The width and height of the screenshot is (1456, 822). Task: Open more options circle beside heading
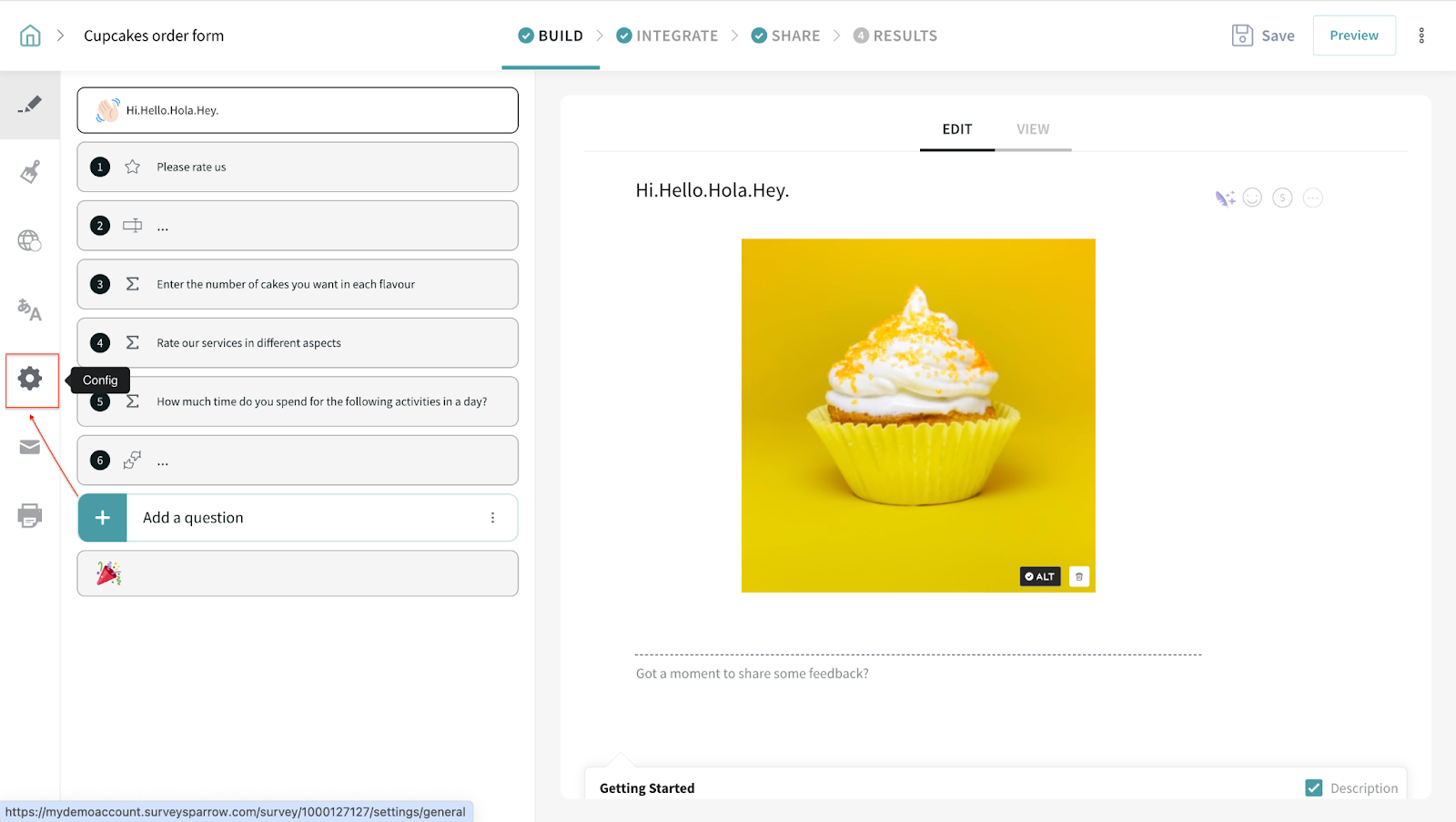coord(1312,198)
